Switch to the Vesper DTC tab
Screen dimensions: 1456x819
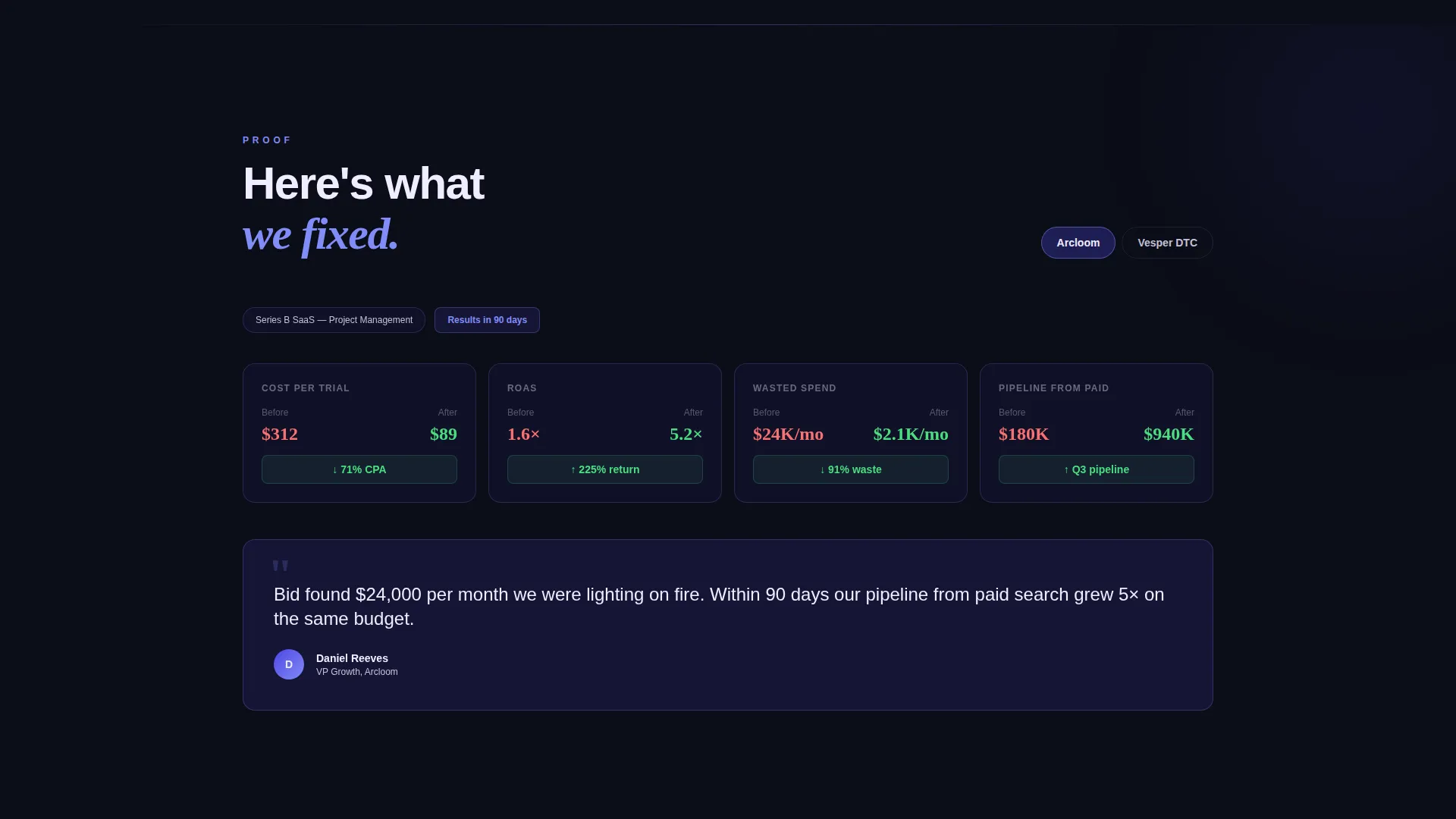click(x=1167, y=243)
